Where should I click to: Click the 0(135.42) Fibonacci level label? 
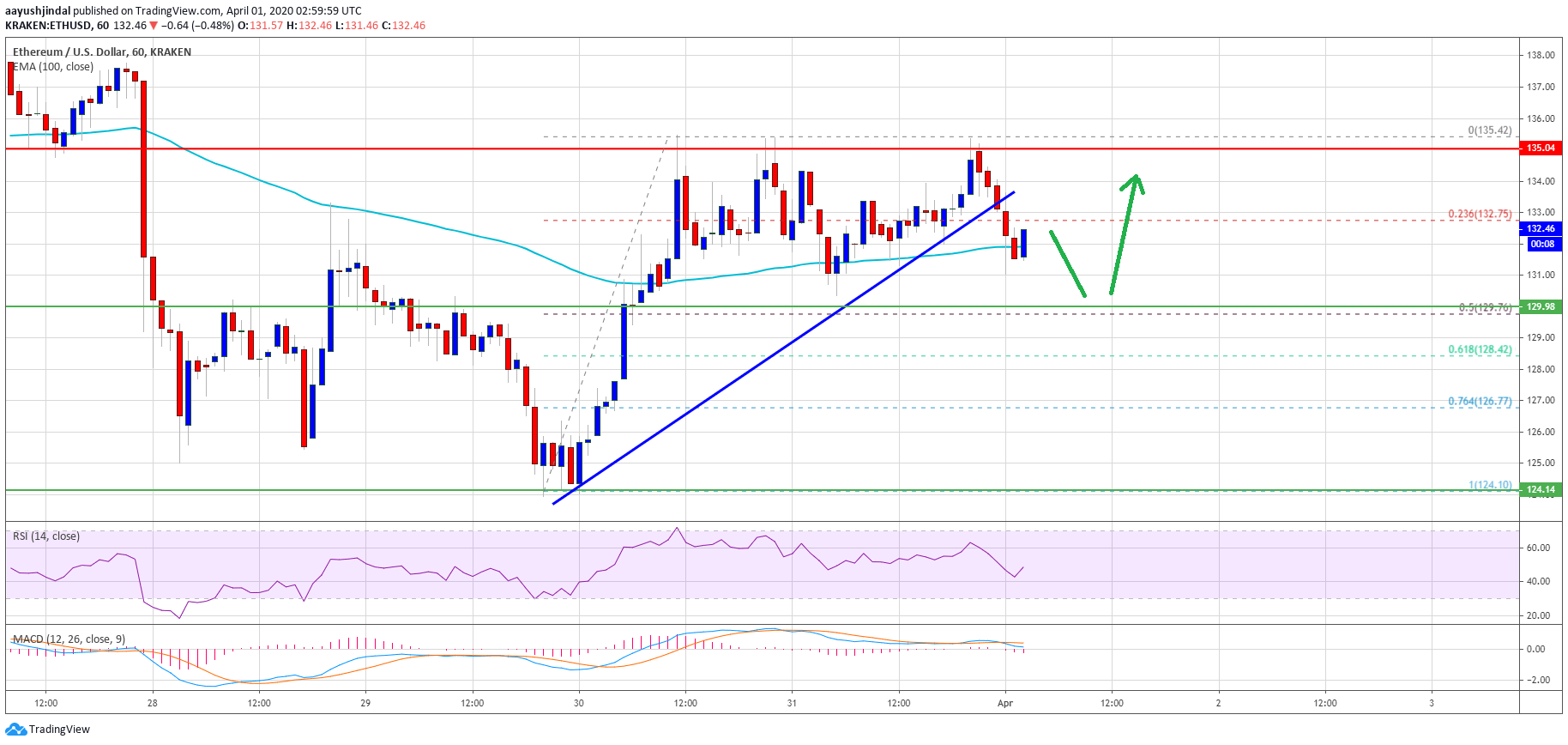tap(1490, 130)
